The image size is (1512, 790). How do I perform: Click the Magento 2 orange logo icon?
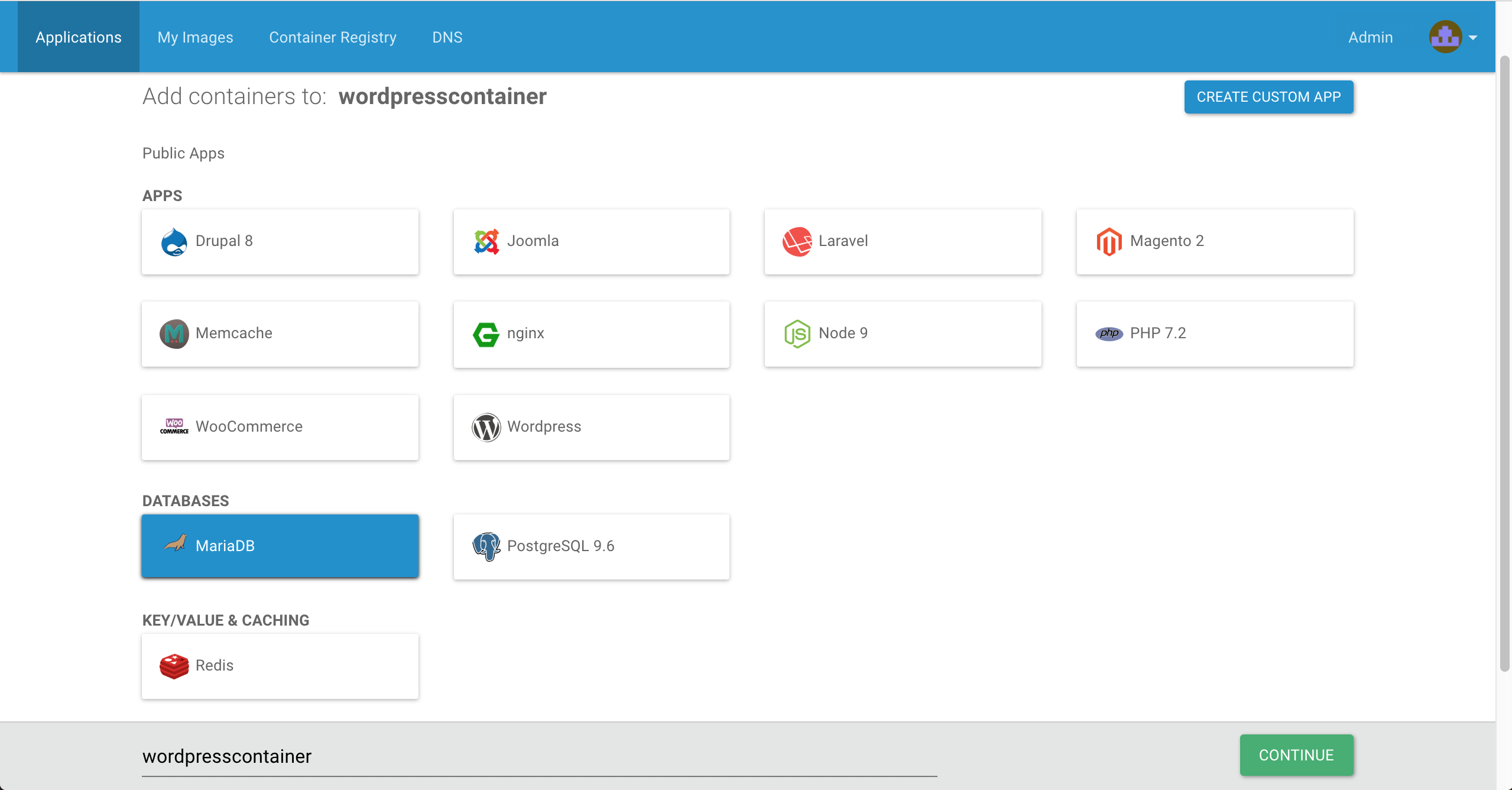pyautogui.click(x=1109, y=242)
